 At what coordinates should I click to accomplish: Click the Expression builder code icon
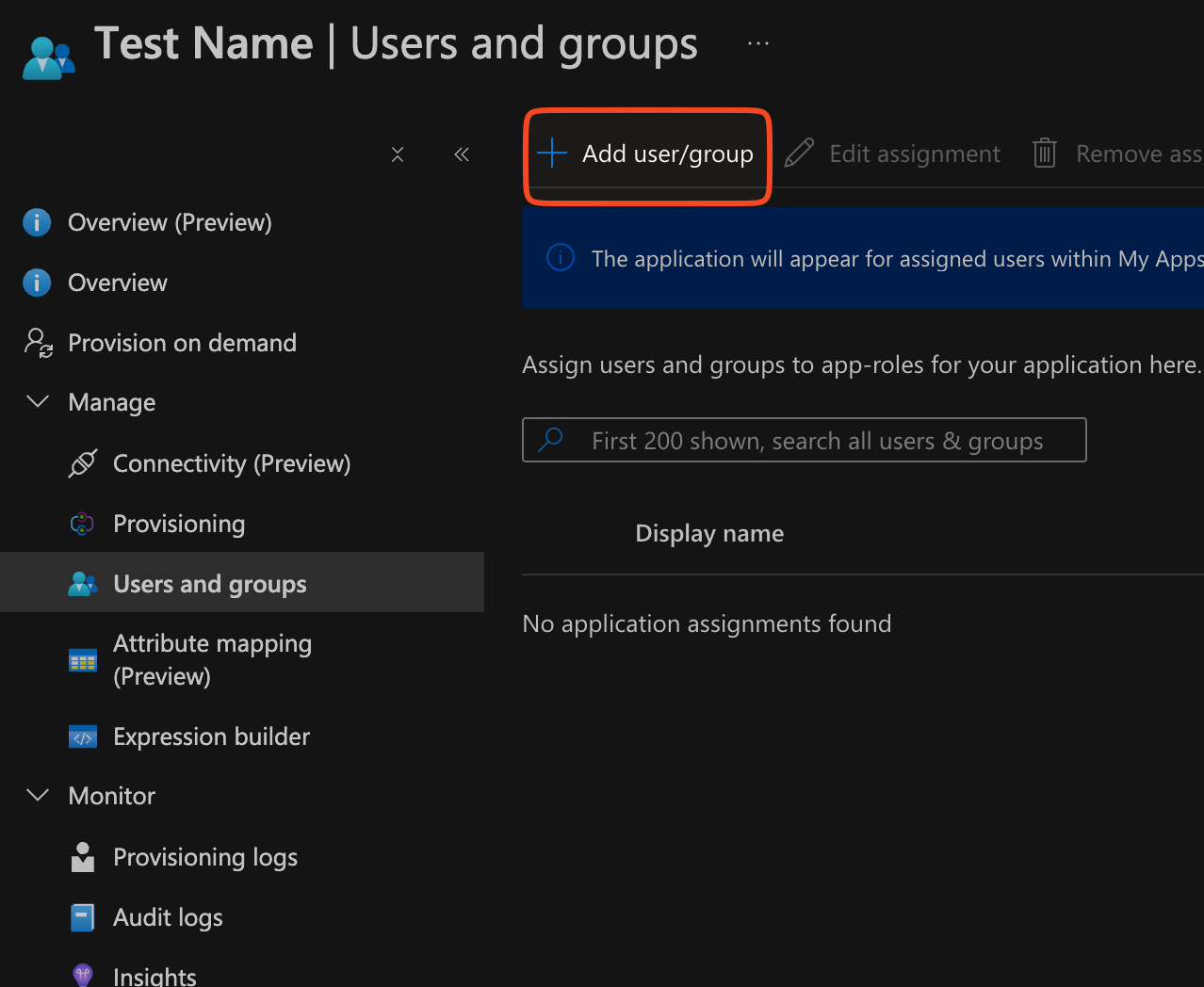[x=83, y=736]
